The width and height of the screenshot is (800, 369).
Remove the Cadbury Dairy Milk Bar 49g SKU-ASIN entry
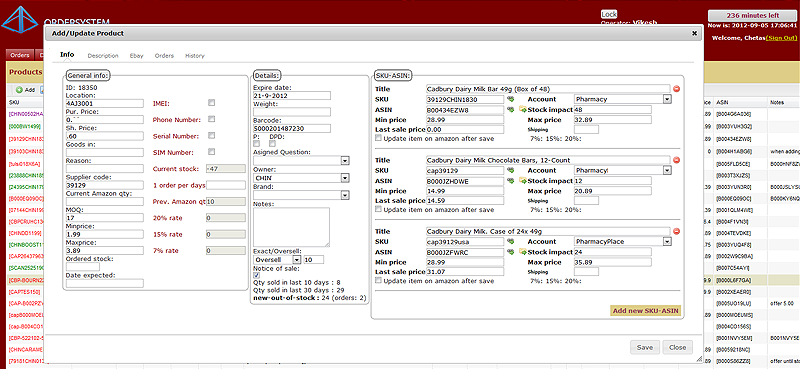pyautogui.click(x=677, y=89)
